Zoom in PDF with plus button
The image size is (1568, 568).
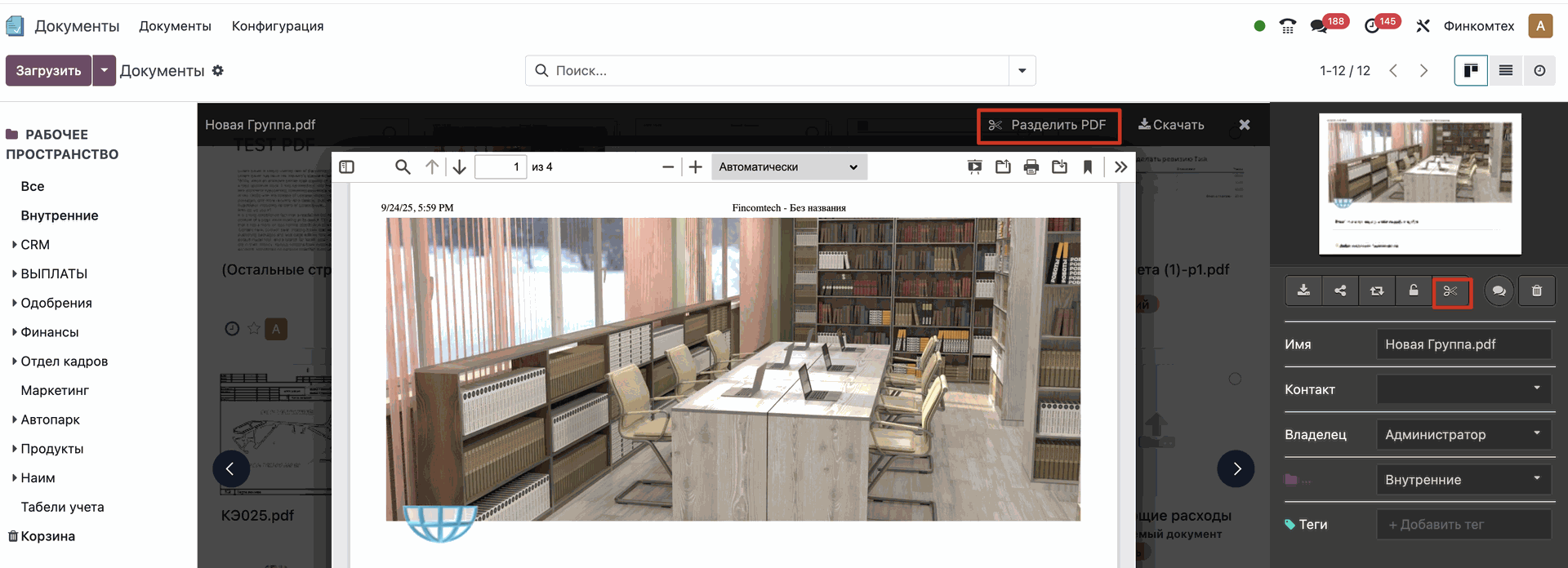[695, 167]
